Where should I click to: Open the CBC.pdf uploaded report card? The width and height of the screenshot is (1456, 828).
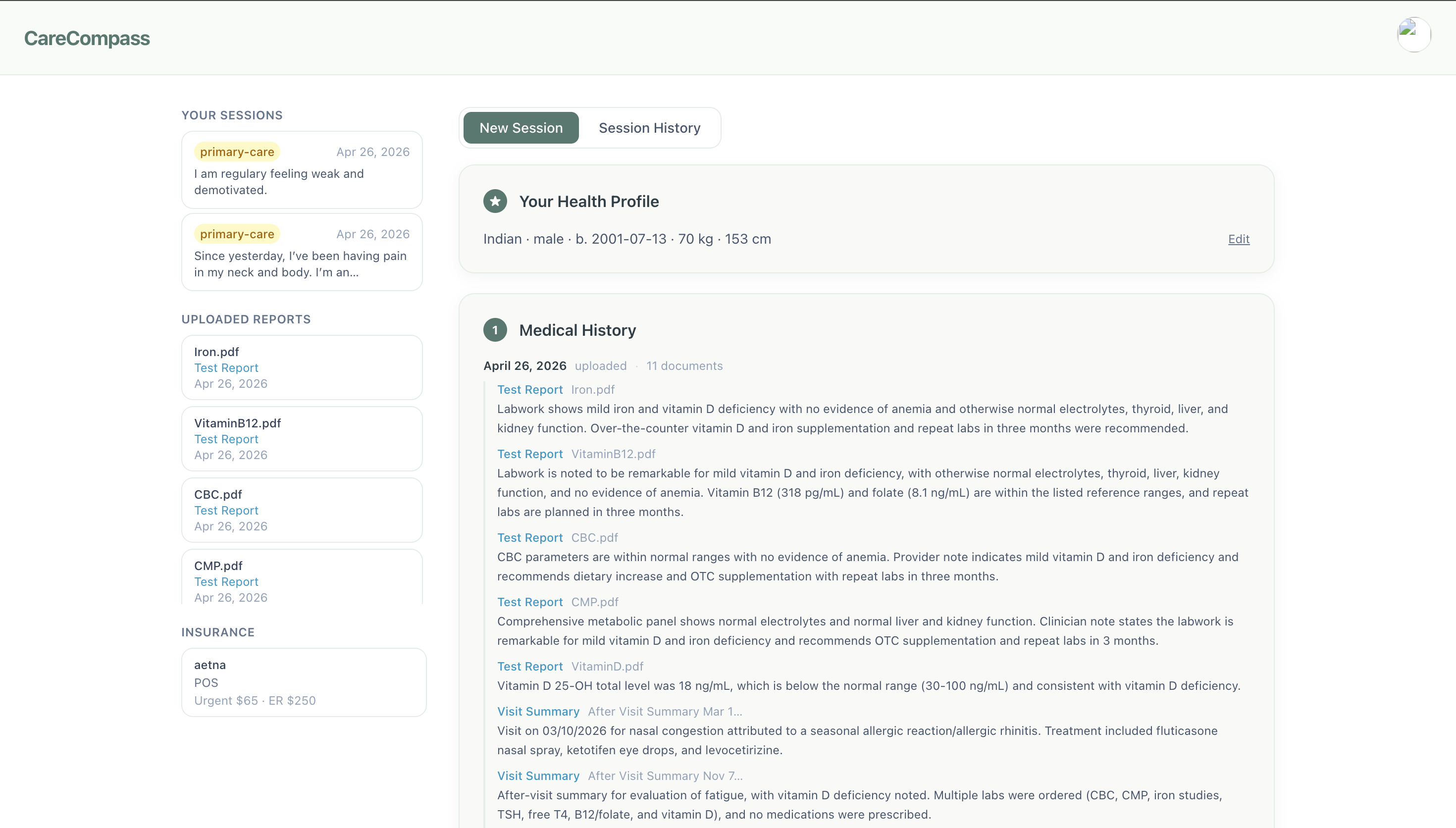(301, 510)
